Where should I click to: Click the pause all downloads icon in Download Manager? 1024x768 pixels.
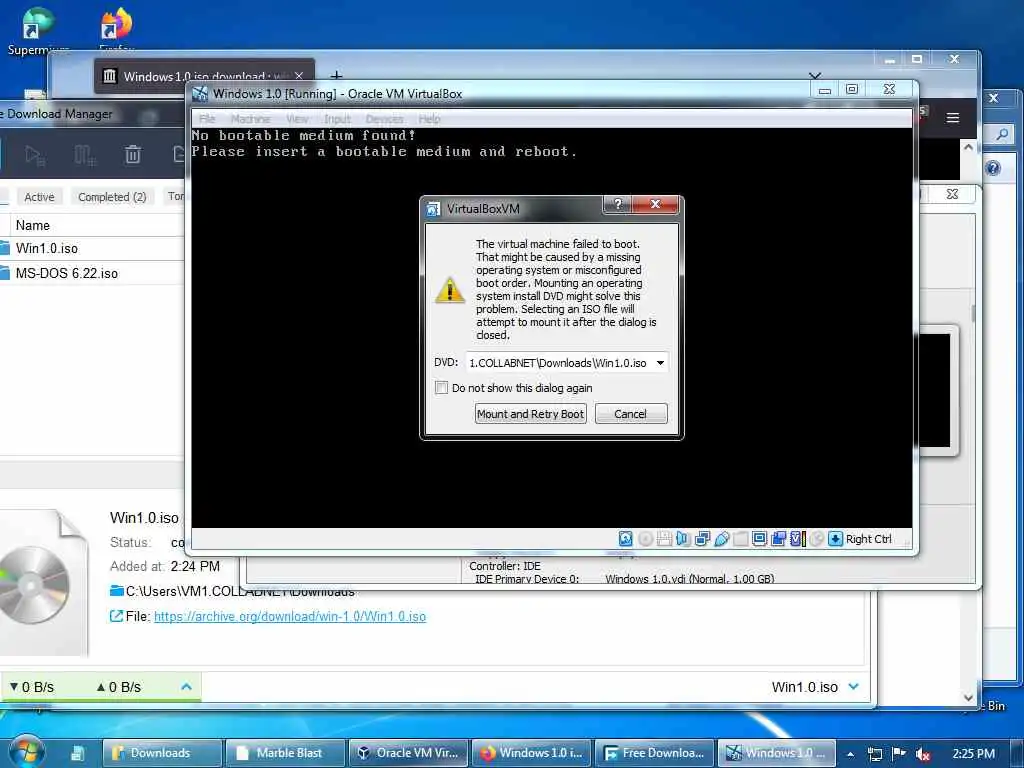pyautogui.click(x=84, y=155)
